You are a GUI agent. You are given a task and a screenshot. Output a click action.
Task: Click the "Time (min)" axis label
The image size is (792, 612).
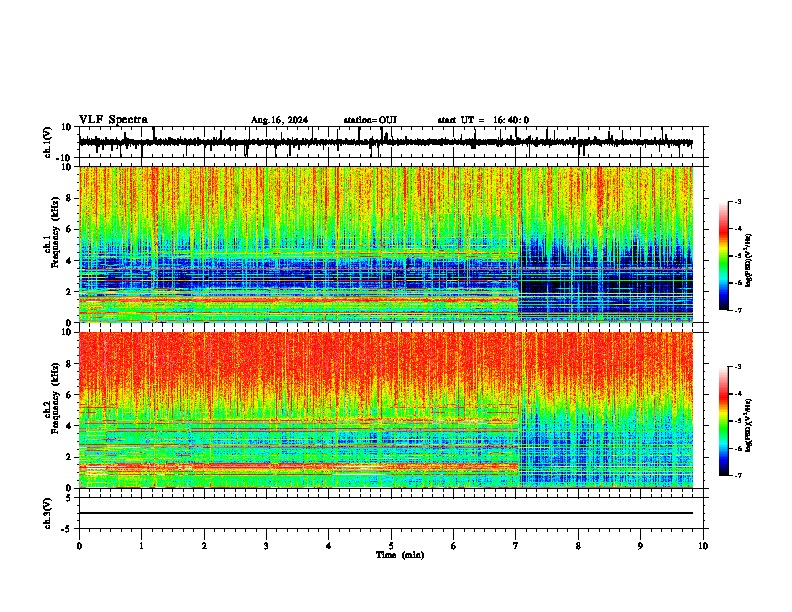tap(400, 555)
